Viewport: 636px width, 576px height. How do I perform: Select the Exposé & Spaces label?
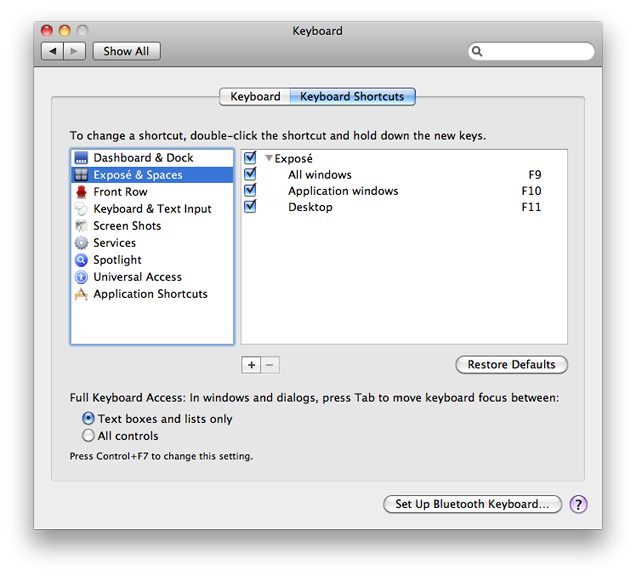pos(138,175)
